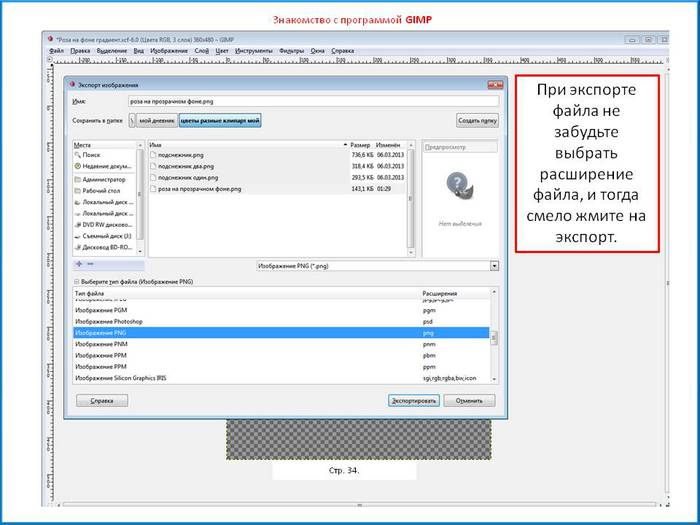Open the Окна menu
The image size is (700, 525).
pyautogui.click(x=317, y=51)
